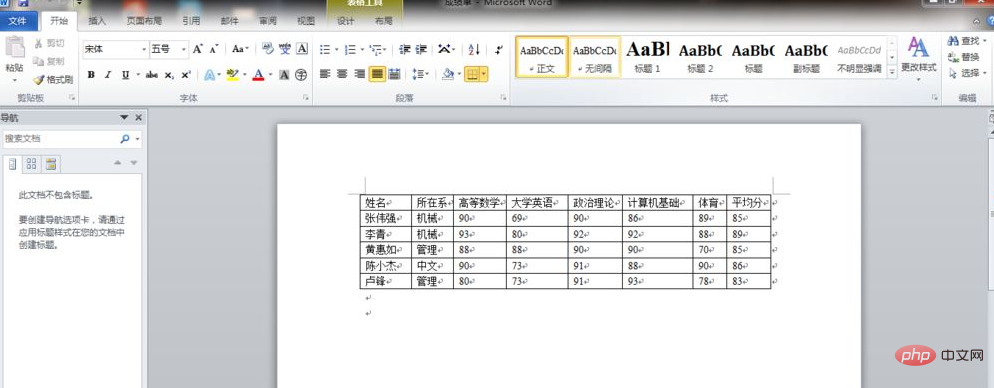Open the phonetic guide (变) tool
Screen dimensions: 994x388
[285, 49]
